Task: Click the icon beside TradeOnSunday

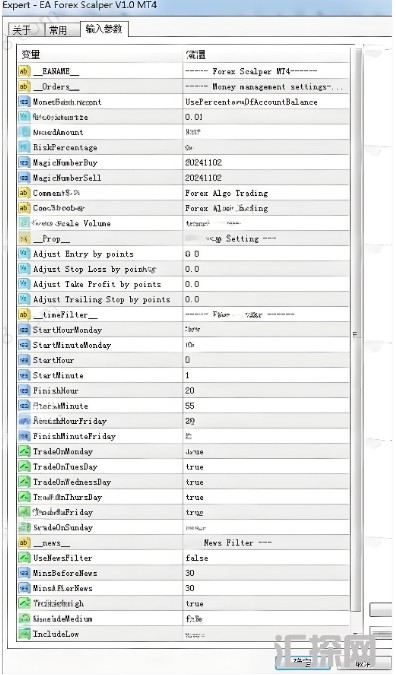Action: click(24, 527)
